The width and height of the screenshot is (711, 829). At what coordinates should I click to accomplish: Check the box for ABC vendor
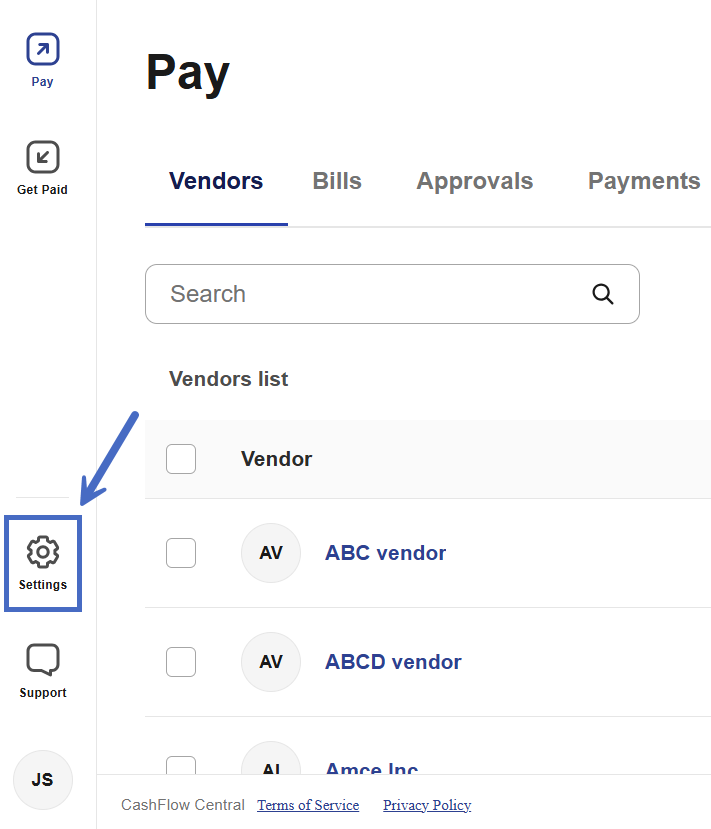[x=181, y=553]
